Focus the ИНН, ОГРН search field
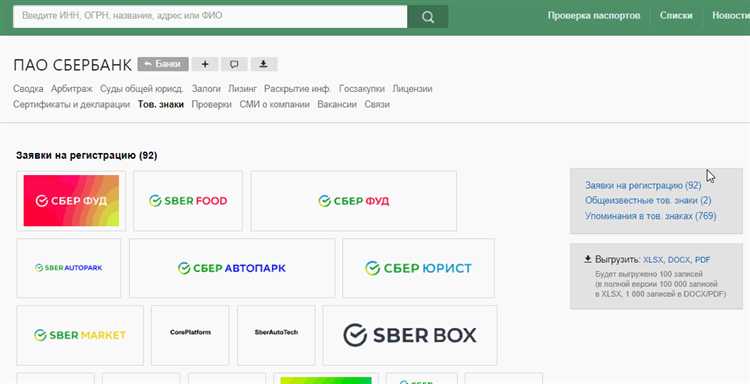750x384 pixels. 210,17
